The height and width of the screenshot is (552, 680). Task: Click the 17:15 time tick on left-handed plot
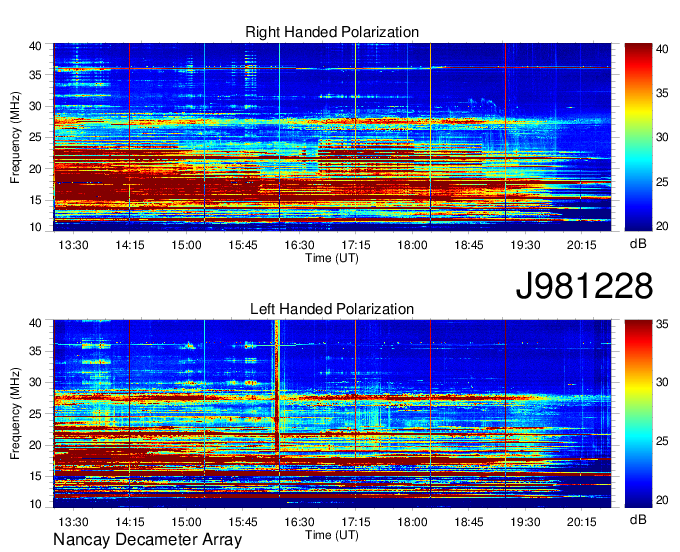(x=356, y=522)
